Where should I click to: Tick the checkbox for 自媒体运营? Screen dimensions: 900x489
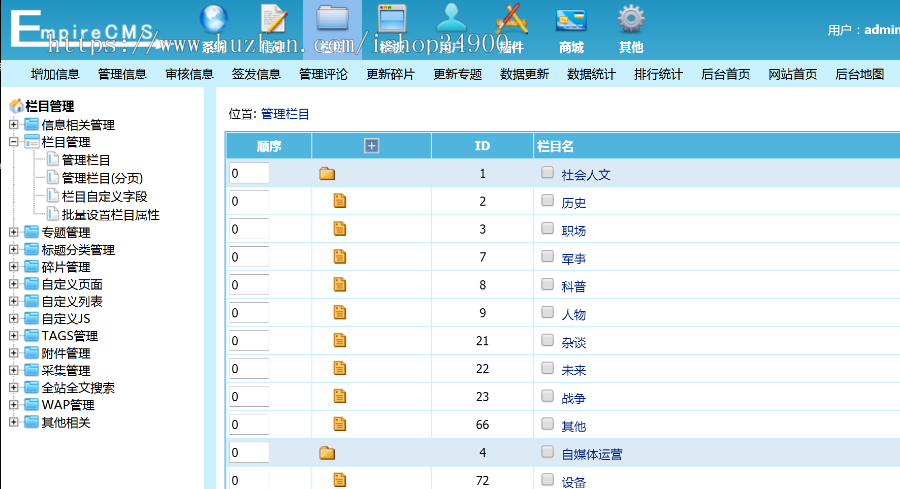point(548,452)
